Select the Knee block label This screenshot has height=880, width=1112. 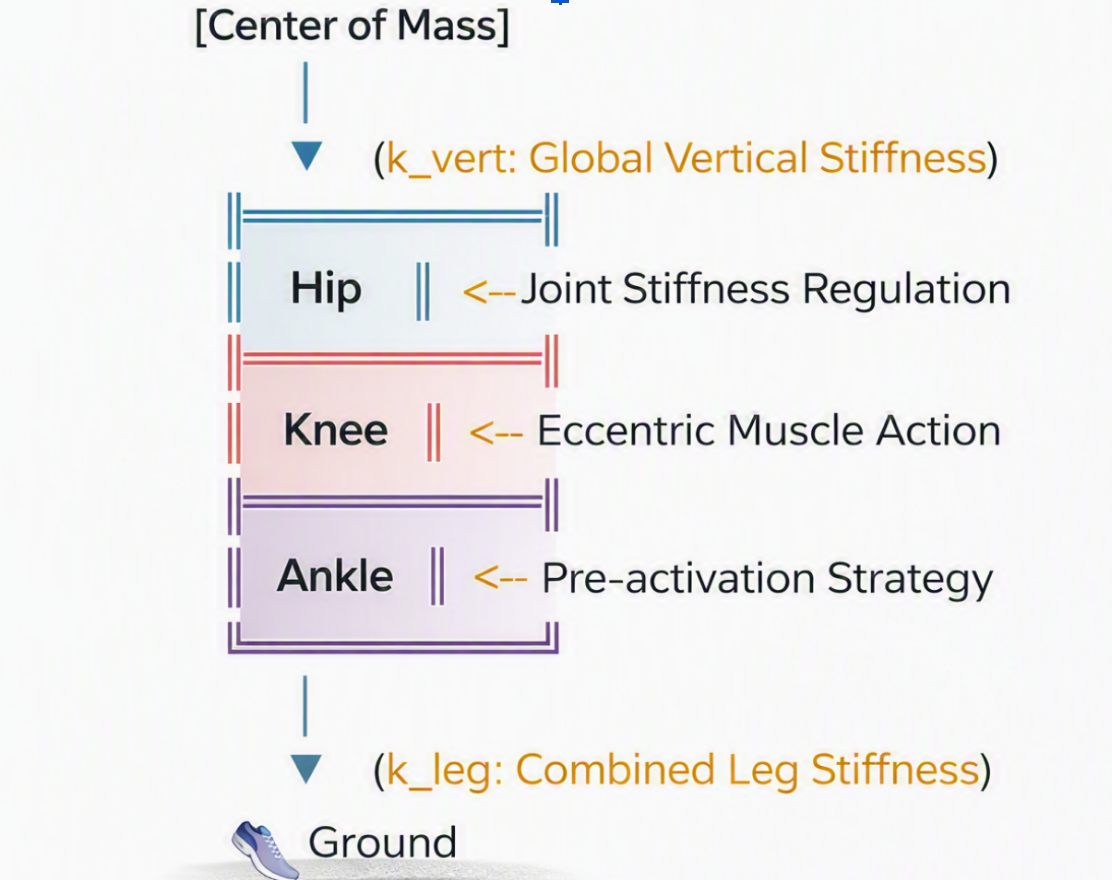(x=335, y=430)
